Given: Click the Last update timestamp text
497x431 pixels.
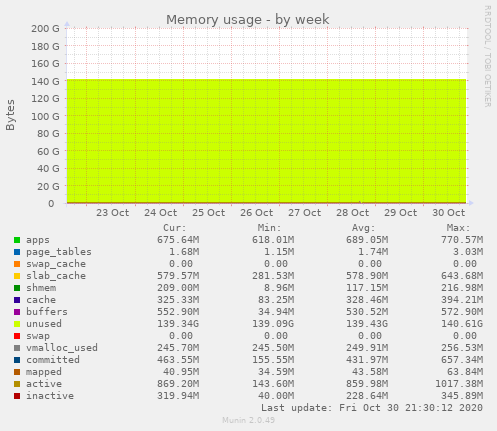Looking at the screenshot, I should click(372, 408).
